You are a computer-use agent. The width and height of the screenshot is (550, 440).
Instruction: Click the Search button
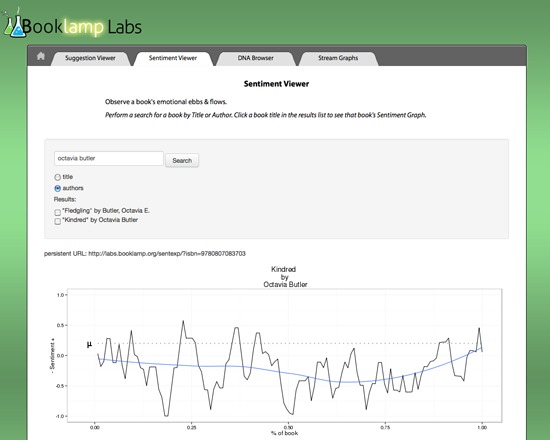[x=182, y=161]
